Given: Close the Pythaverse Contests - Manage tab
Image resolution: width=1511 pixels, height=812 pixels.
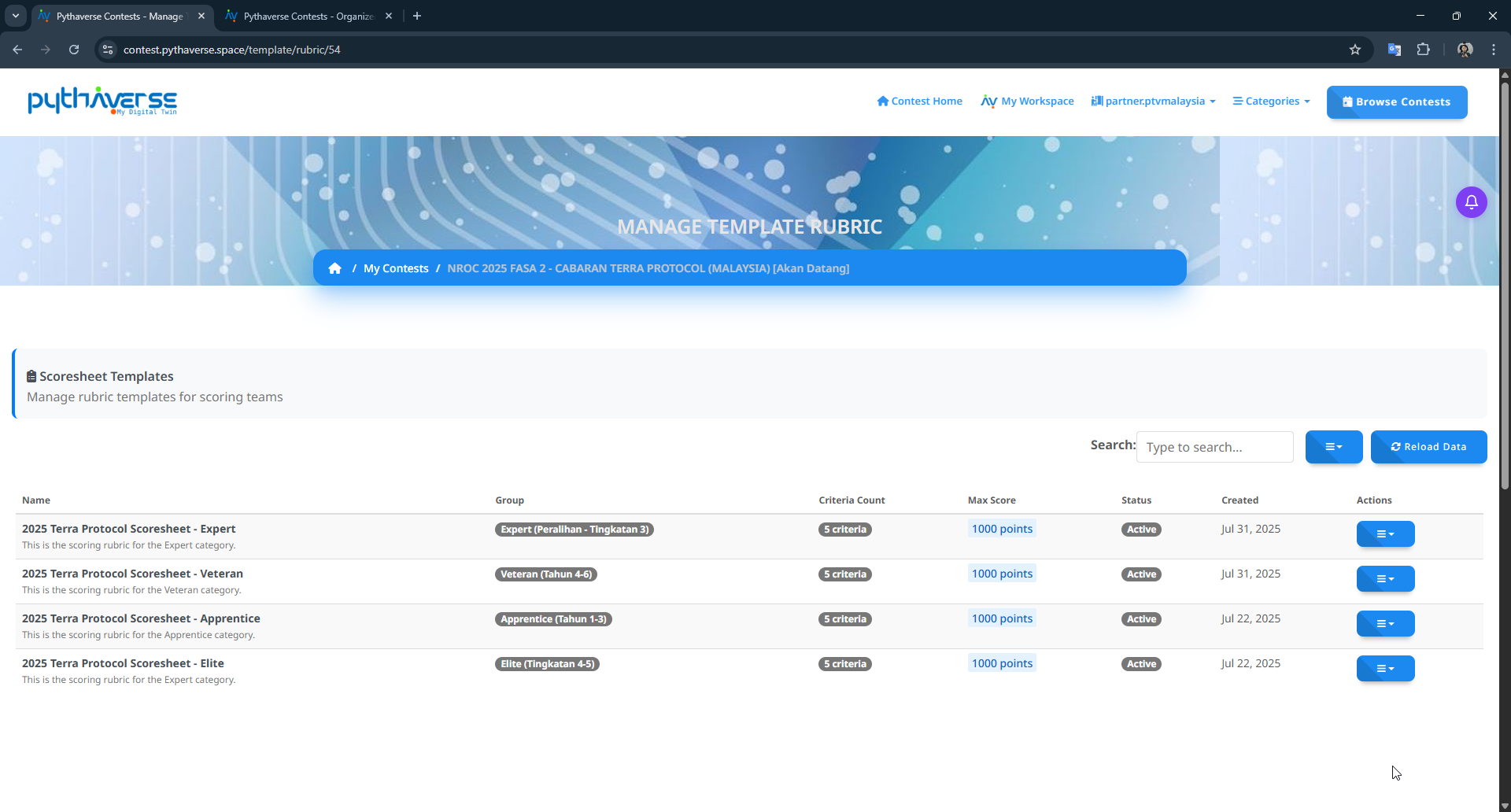Looking at the screenshot, I should pos(201,16).
